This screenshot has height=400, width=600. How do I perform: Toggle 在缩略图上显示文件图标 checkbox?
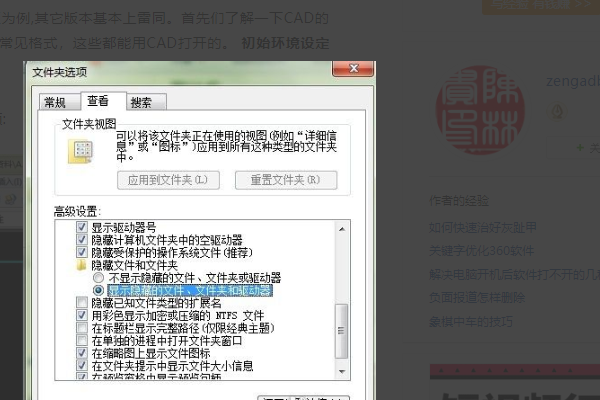pos(82,353)
